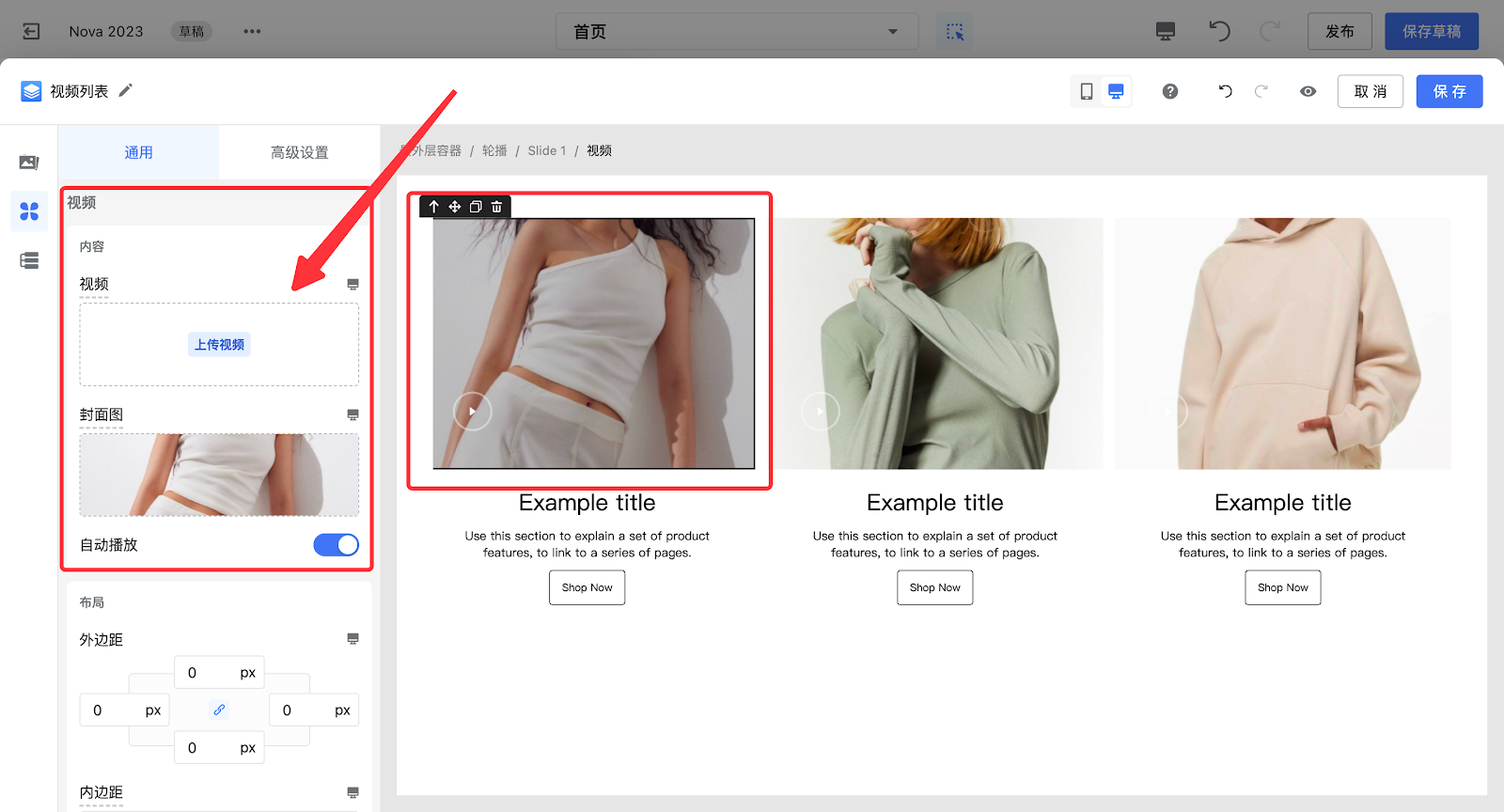Open the widgets panel in left sidebar
1504x812 pixels.
[x=29, y=211]
